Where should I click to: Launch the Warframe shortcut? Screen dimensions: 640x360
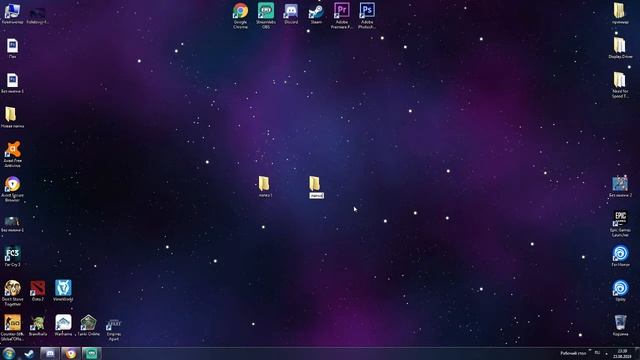63,325
